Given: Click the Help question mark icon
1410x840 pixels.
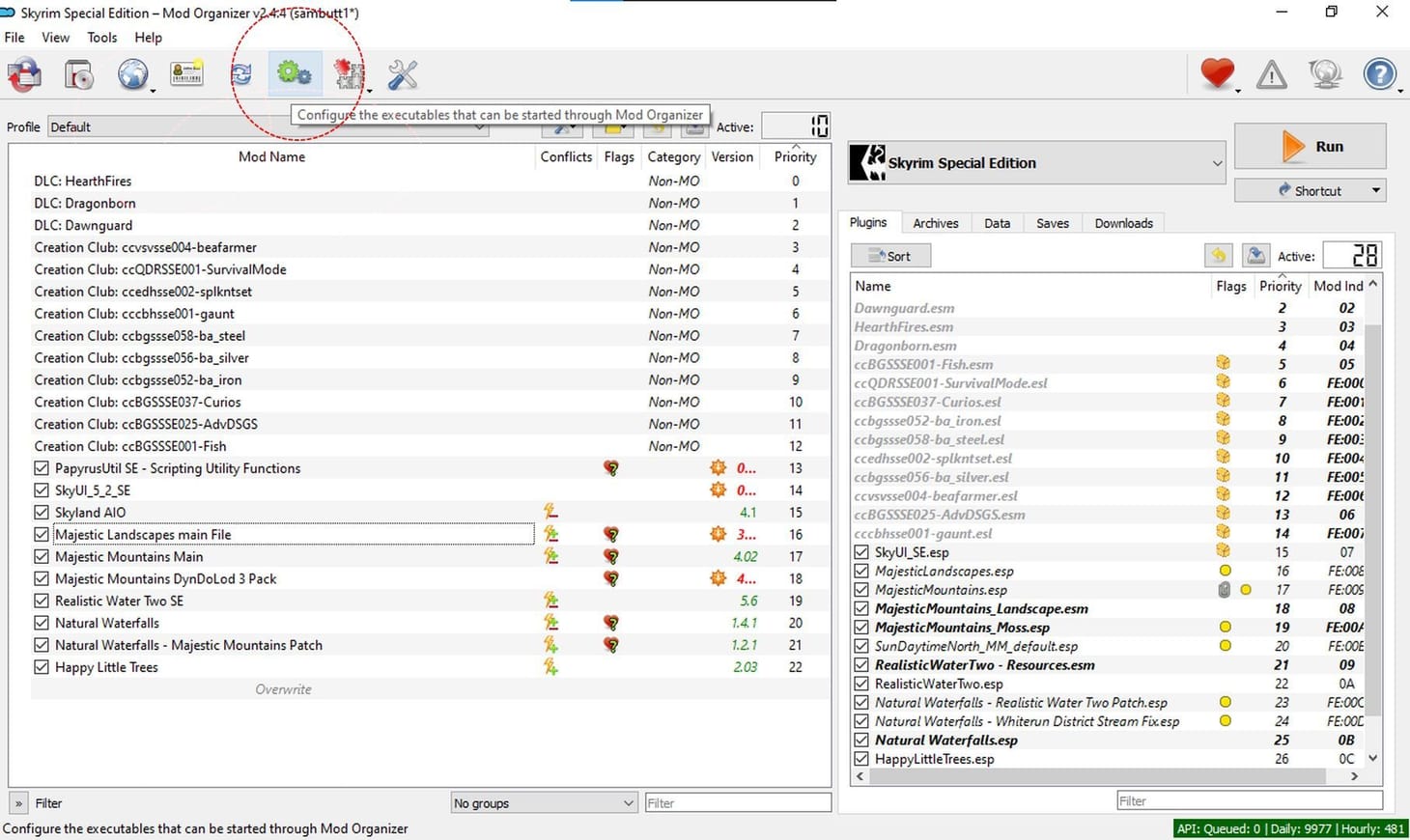Looking at the screenshot, I should (1380, 74).
